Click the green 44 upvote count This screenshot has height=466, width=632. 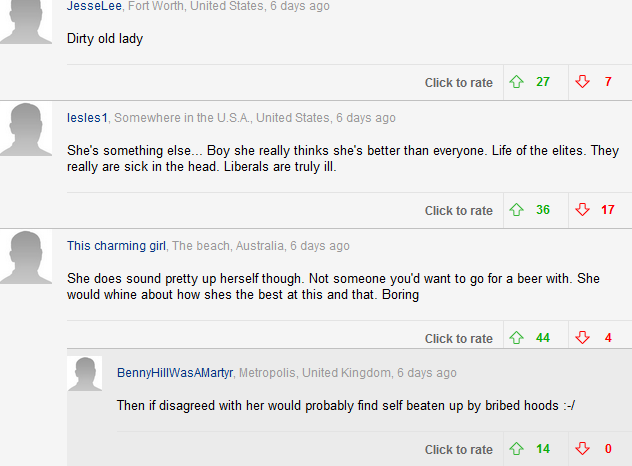(543, 338)
